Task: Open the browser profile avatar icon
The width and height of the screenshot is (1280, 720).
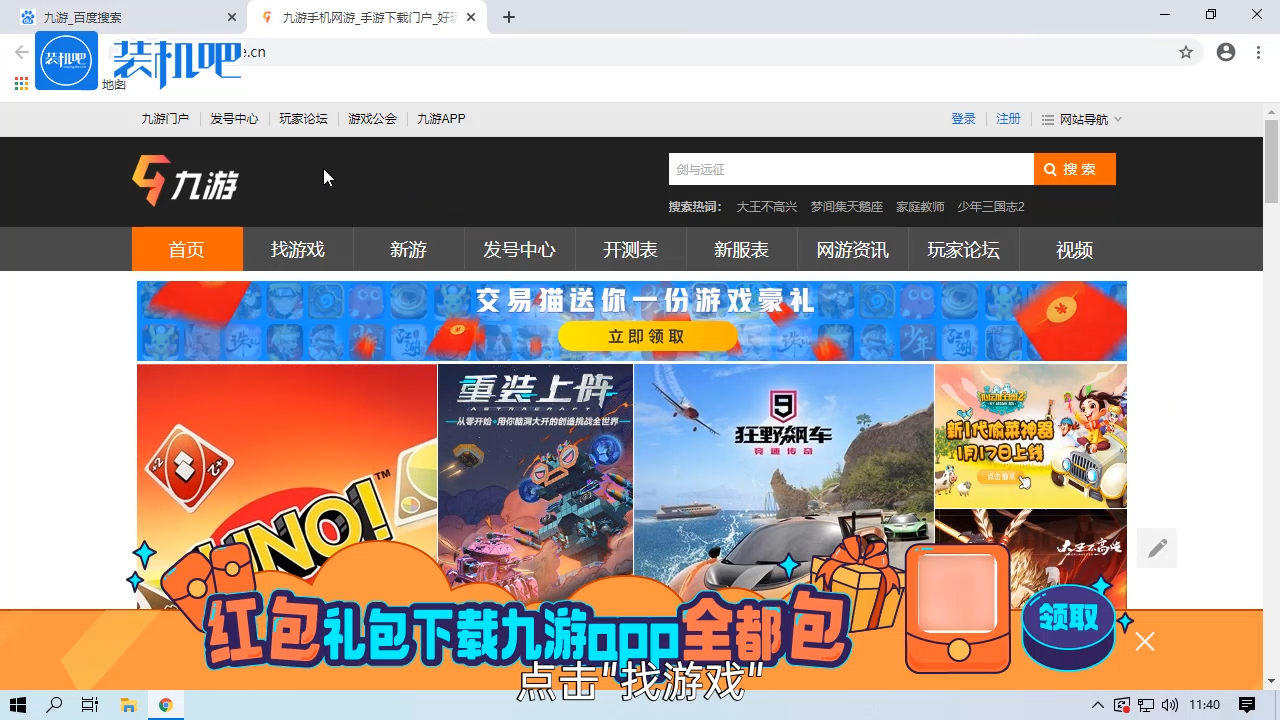Action: point(1226,52)
